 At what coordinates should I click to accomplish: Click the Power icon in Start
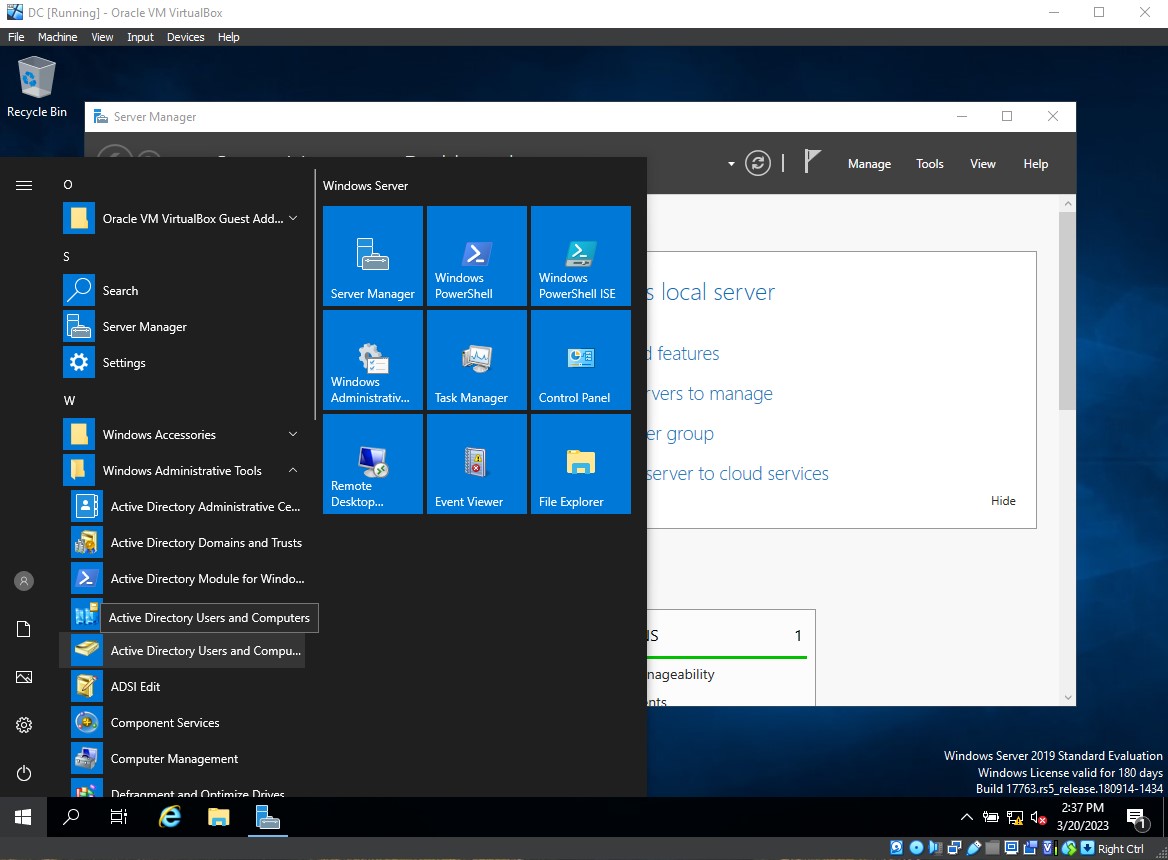pyautogui.click(x=24, y=773)
